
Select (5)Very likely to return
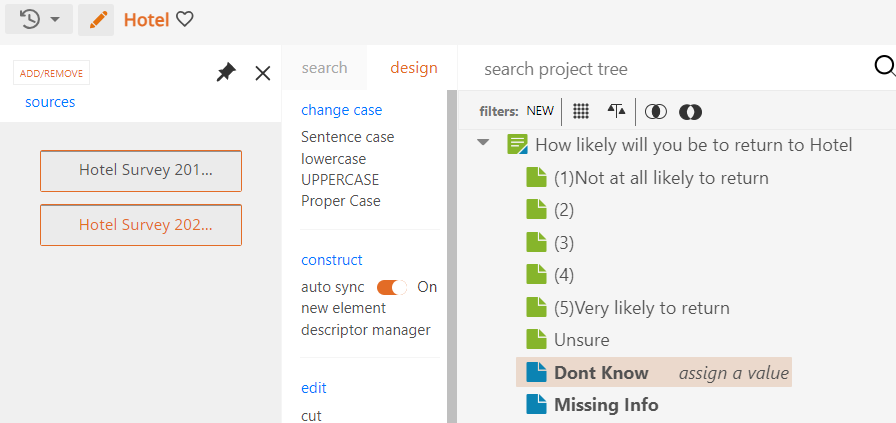point(642,308)
